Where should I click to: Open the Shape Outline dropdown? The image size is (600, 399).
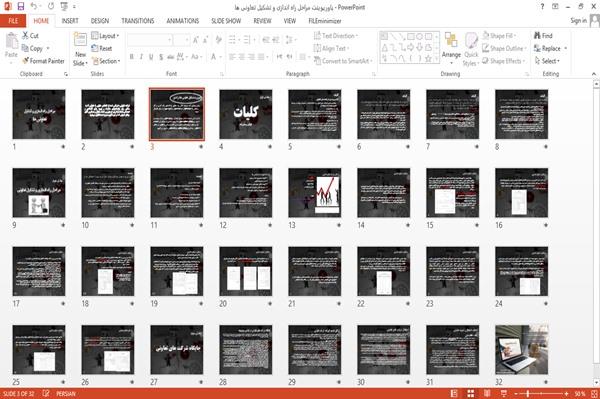click(x=504, y=48)
